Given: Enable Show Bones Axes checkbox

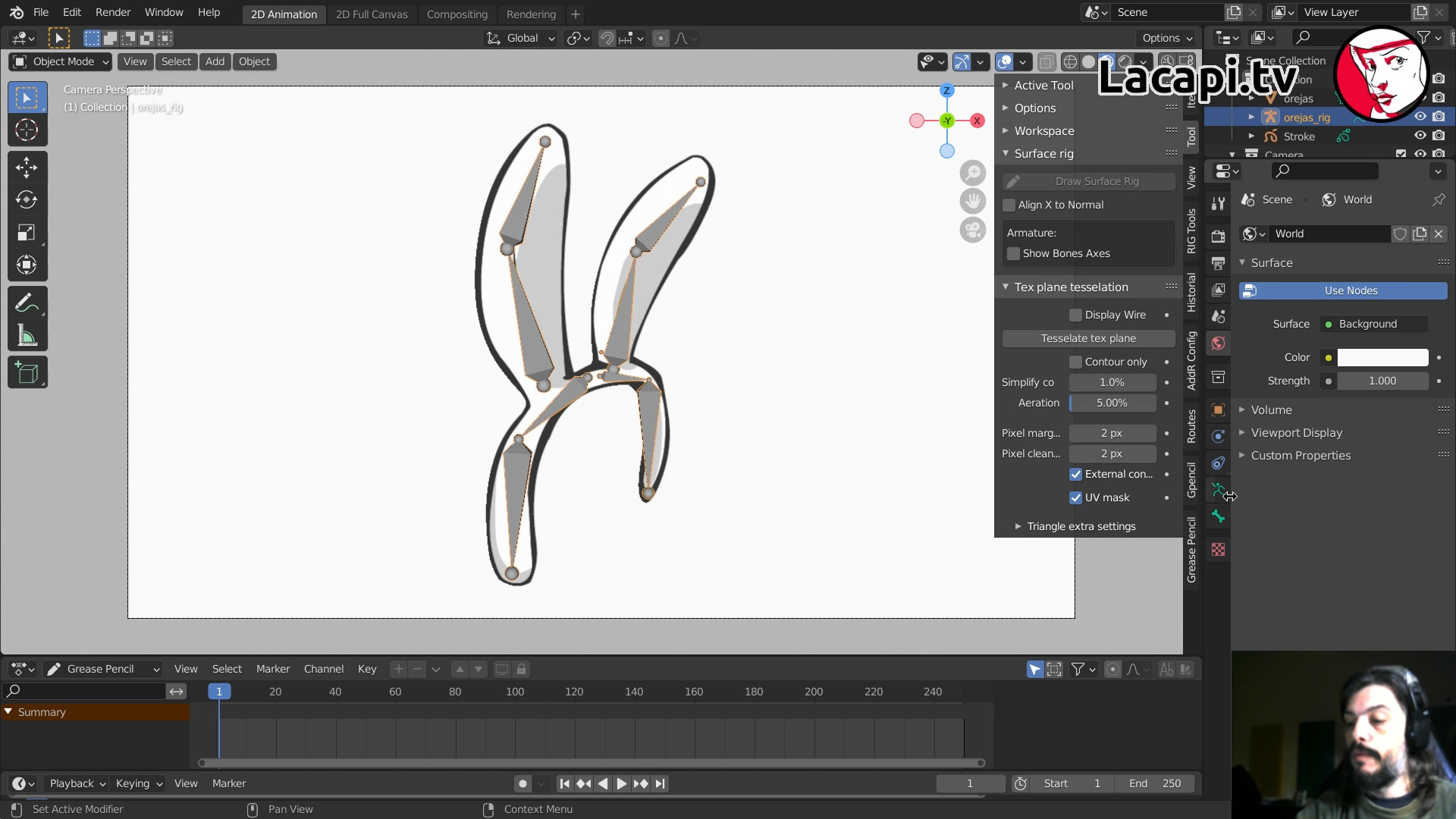Looking at the screenshot, I should click(x=1013, y=253).
